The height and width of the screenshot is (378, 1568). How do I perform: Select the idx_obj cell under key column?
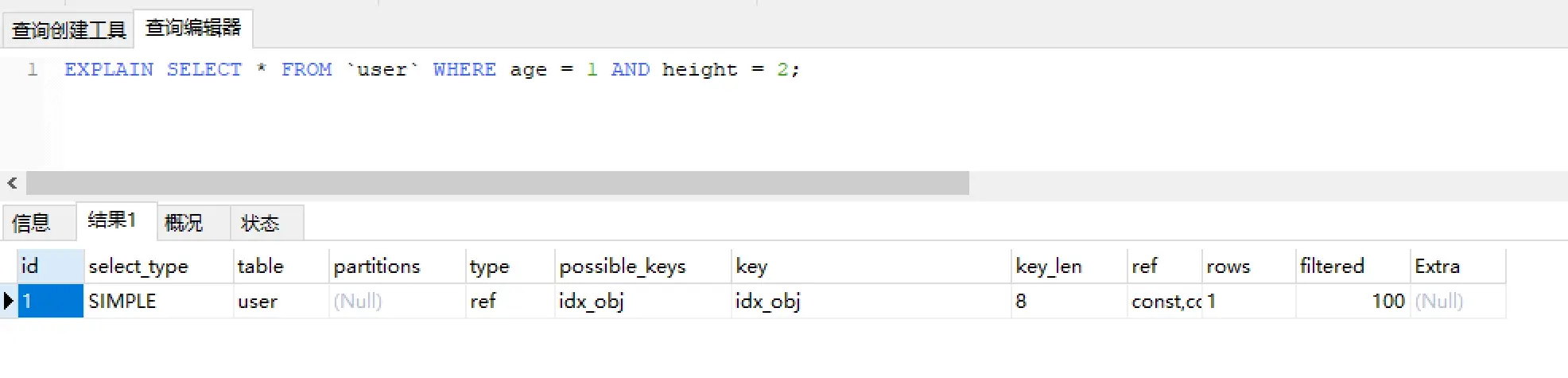tap(767, 301)
